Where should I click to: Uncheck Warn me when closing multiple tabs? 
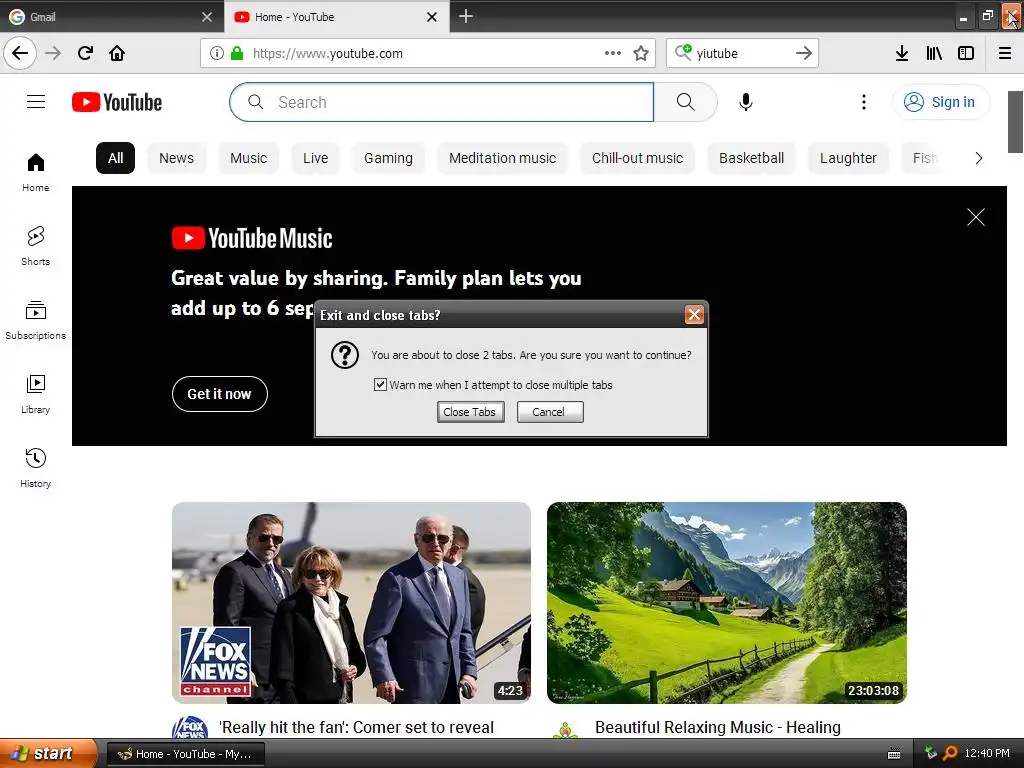tap(380, 385)
